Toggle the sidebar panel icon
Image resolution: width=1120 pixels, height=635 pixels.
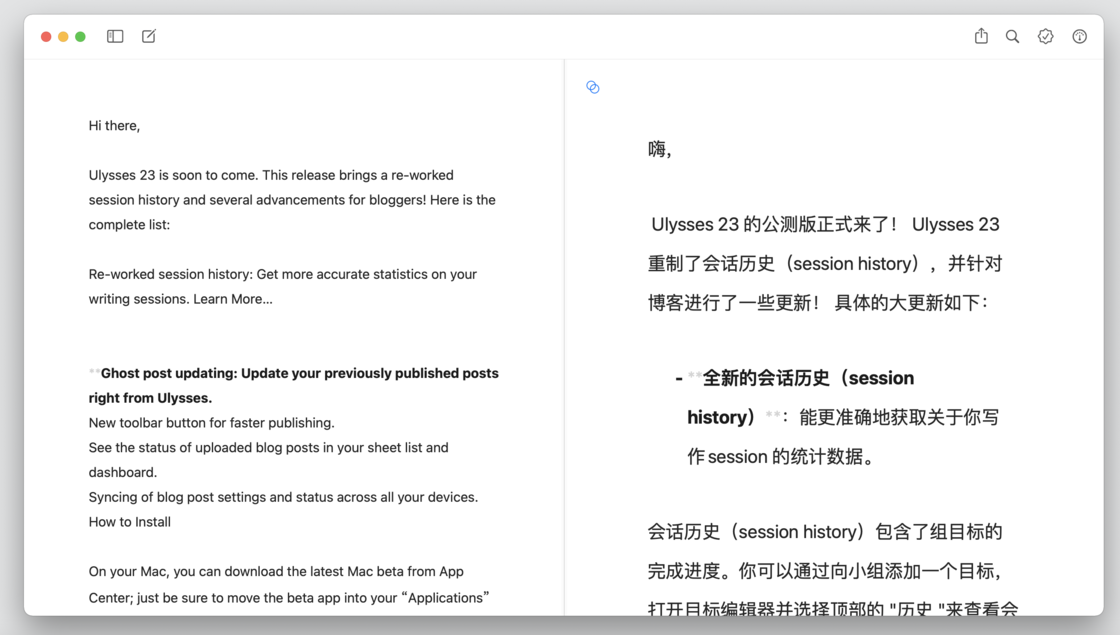115,36
